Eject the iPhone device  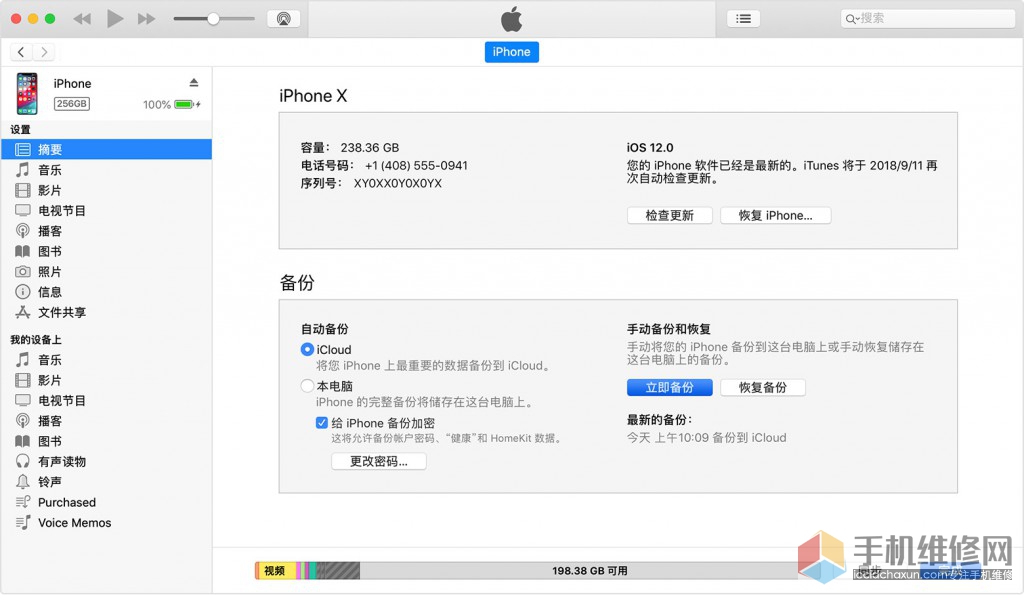tap(194, 82)
